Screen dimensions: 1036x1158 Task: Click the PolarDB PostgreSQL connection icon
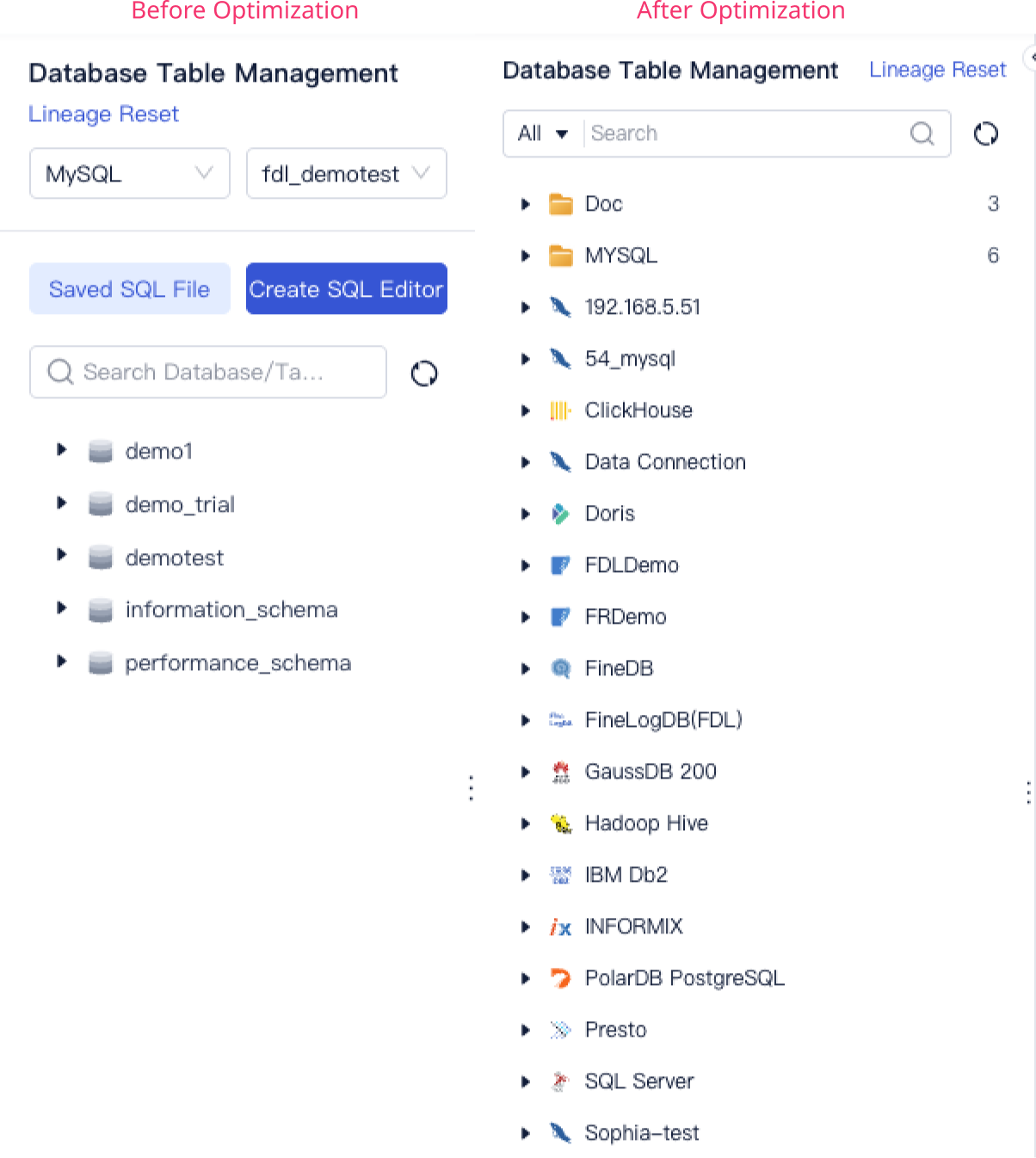[x=560, y=978]
